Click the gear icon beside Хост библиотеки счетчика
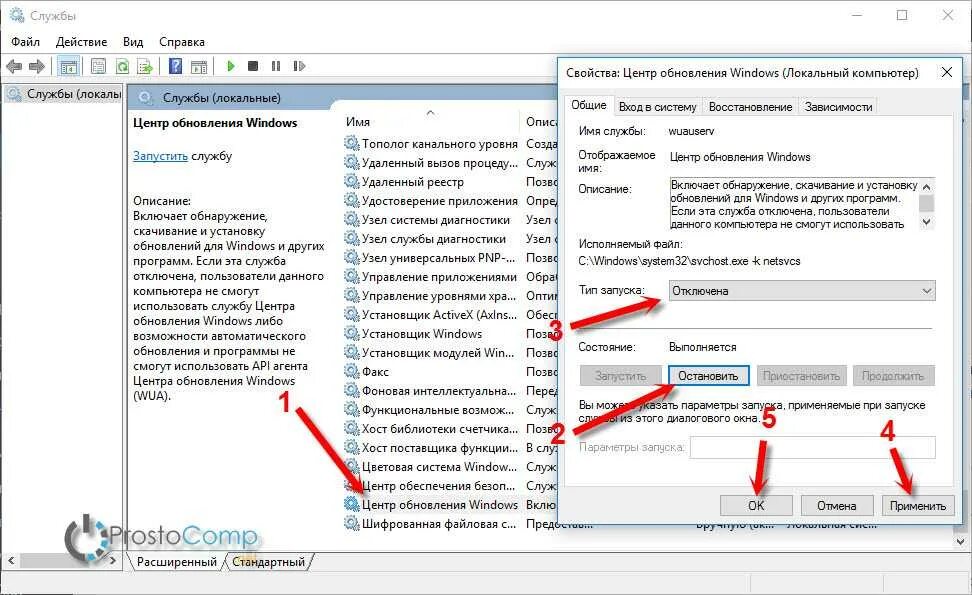The height and width of the screenshot is (595, 972). tap(352, 429)
